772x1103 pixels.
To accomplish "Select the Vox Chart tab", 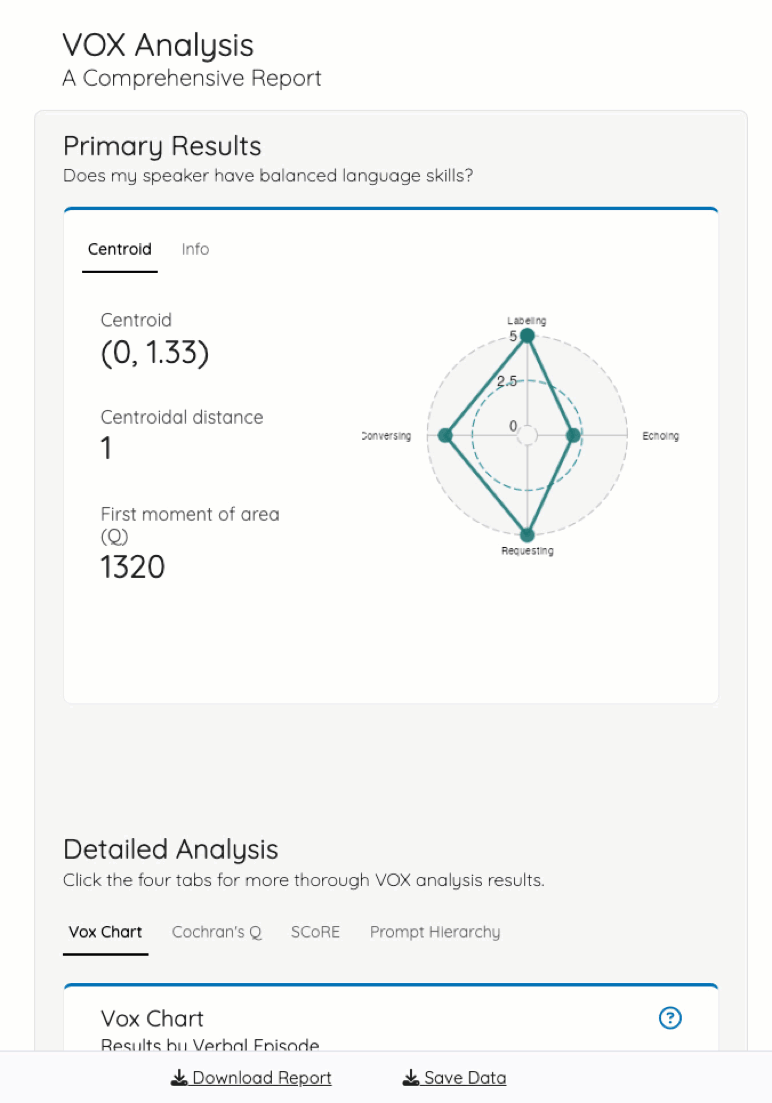I will (105, 932).
